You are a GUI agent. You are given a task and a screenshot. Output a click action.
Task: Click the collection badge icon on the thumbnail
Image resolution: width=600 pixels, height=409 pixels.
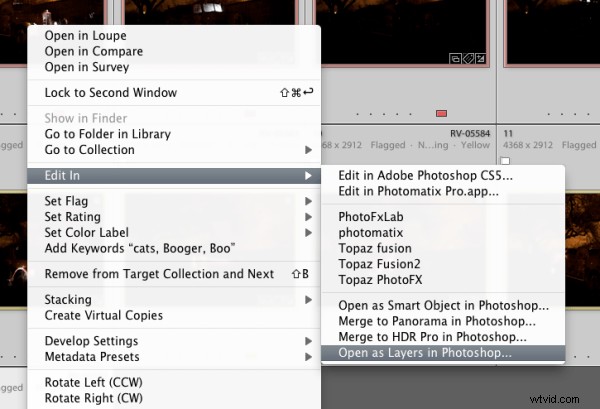(x=456, y=58)
